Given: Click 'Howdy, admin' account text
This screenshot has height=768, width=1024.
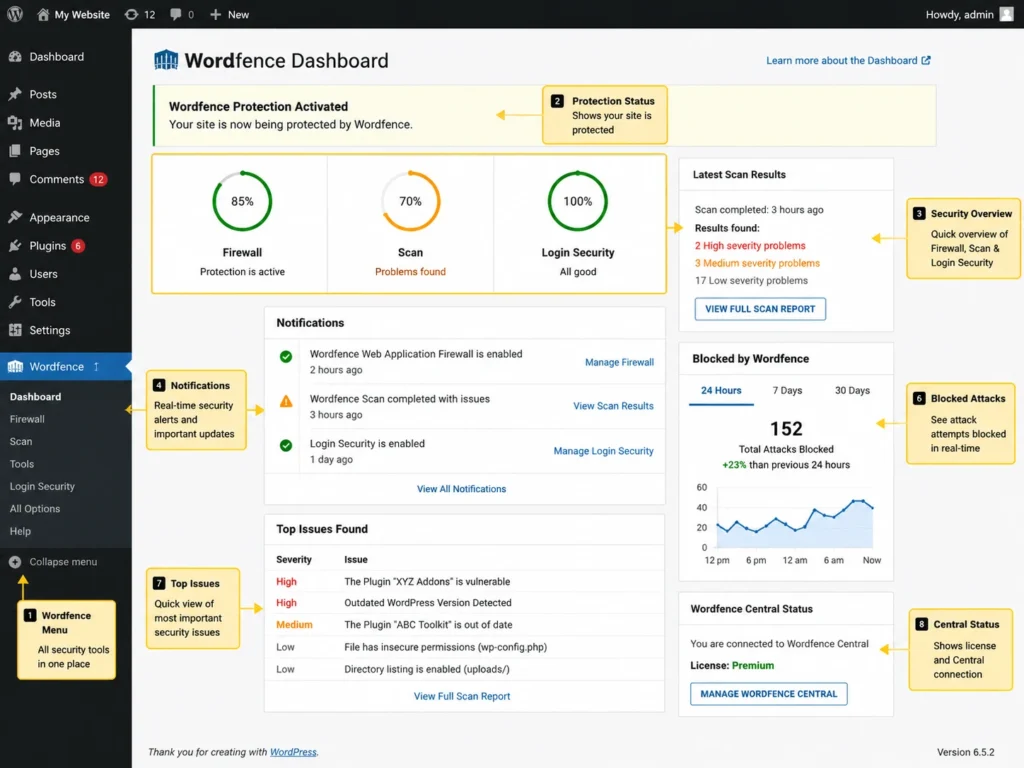Looking at the screenshot, I should click(x=959, y=14).
